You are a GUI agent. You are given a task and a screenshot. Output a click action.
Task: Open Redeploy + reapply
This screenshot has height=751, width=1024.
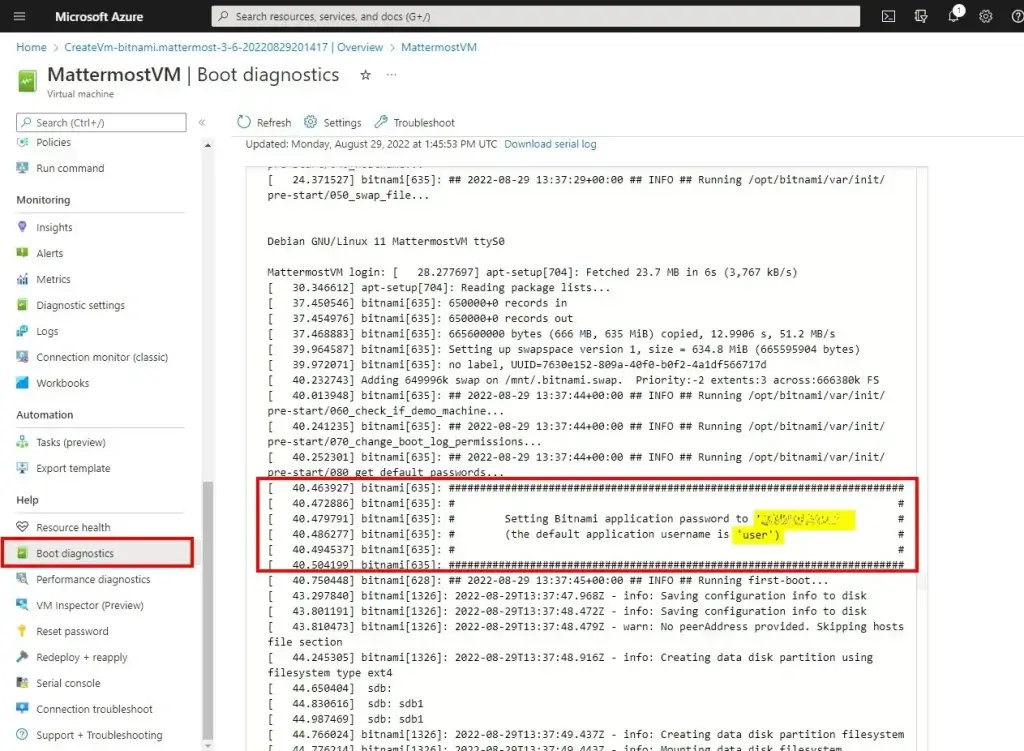(82, 657)
